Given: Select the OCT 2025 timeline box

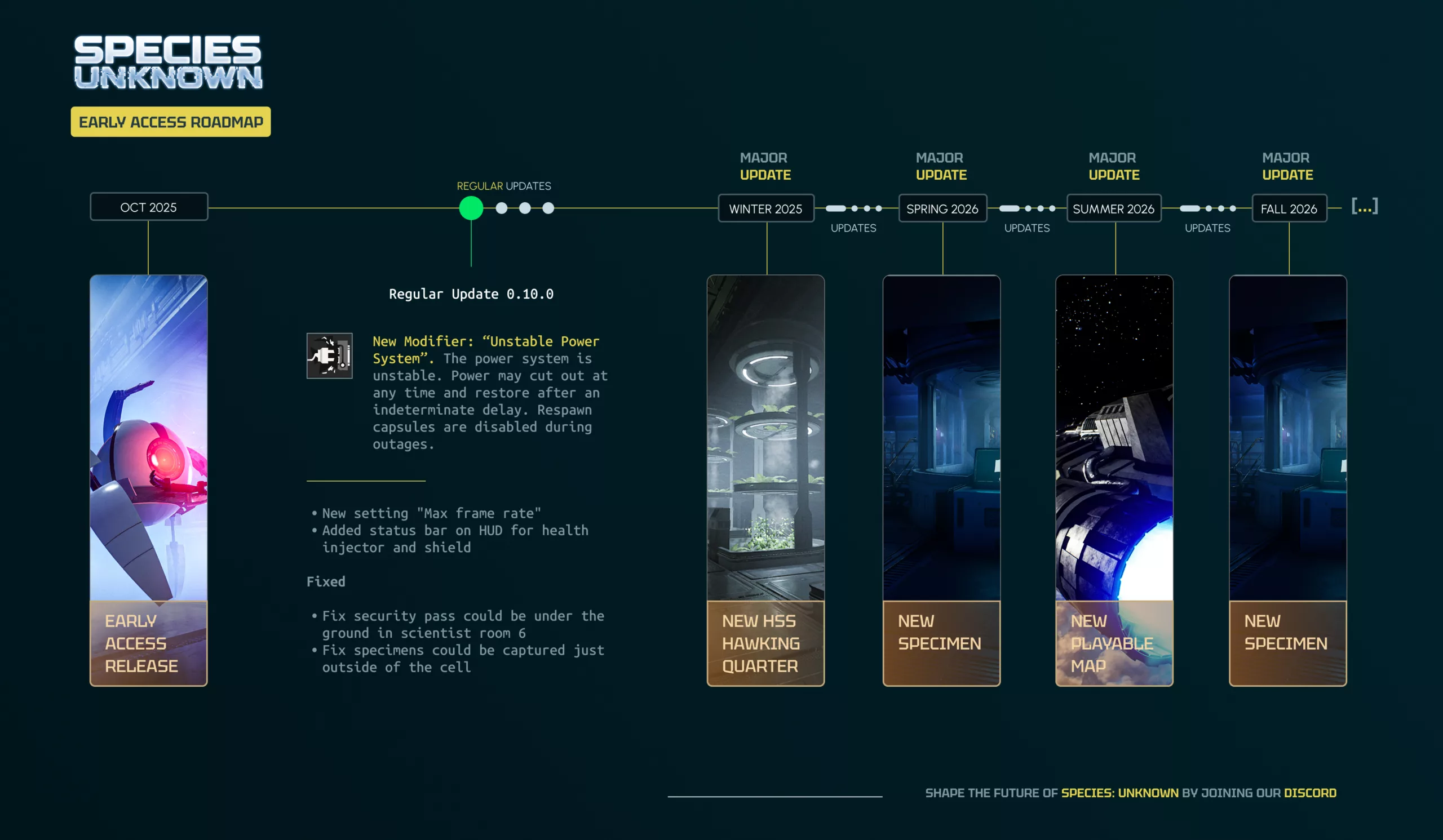Looking at the screenshot, I should coord(149,207).
